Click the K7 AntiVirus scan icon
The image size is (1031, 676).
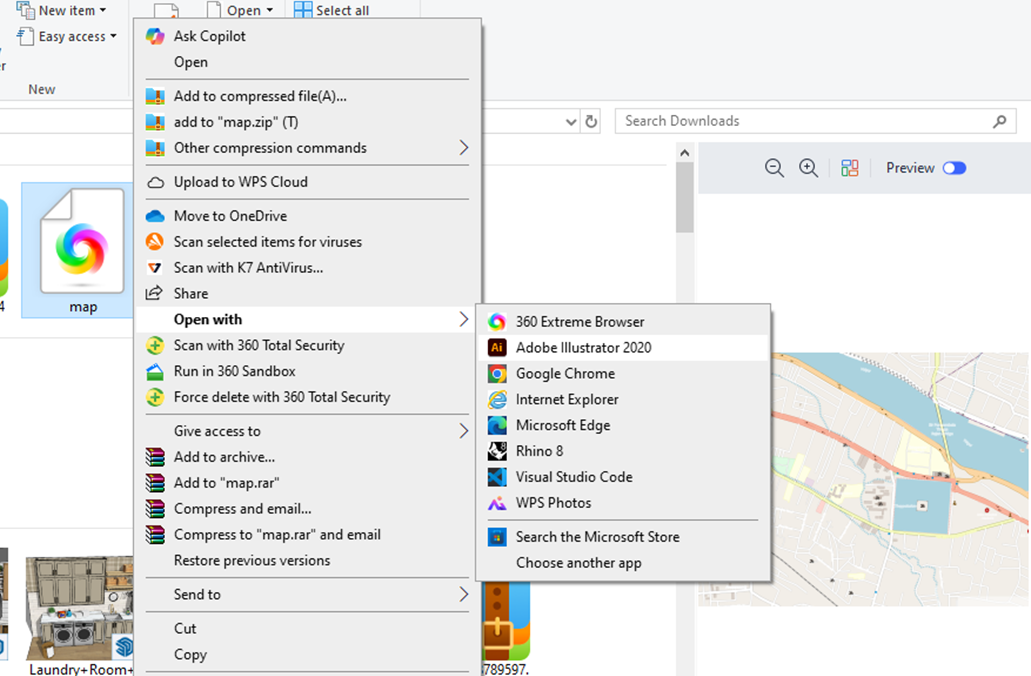click(x=155, y=268)
